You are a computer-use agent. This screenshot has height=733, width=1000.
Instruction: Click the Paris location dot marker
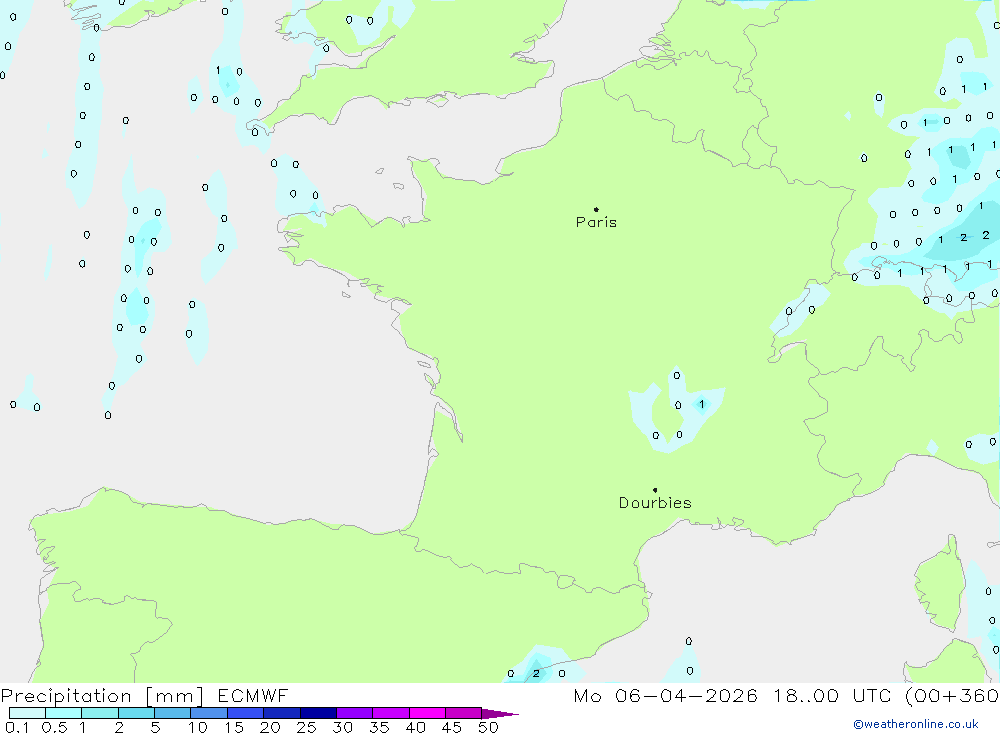click(596, 209)
